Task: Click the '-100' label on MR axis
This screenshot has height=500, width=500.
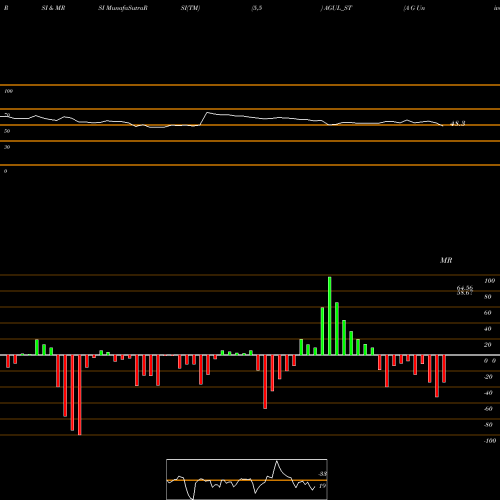Action: tap(490, 441)
